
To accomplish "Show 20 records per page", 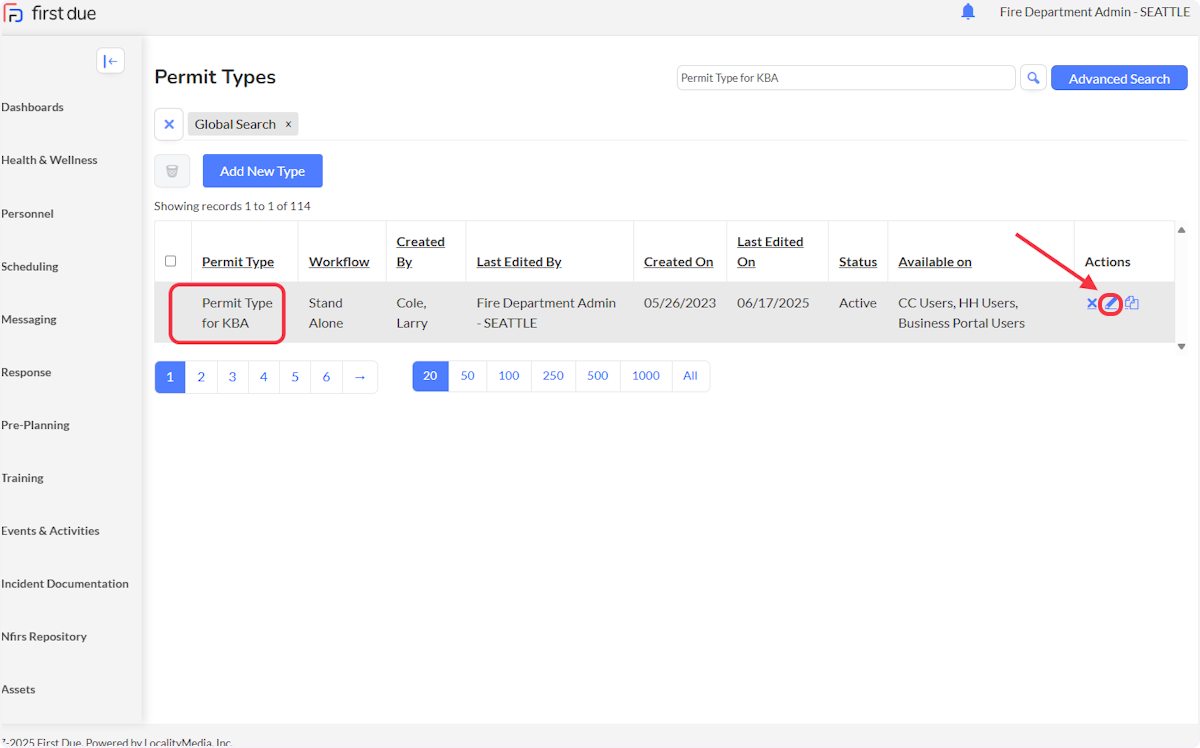I will click(430, 376).
